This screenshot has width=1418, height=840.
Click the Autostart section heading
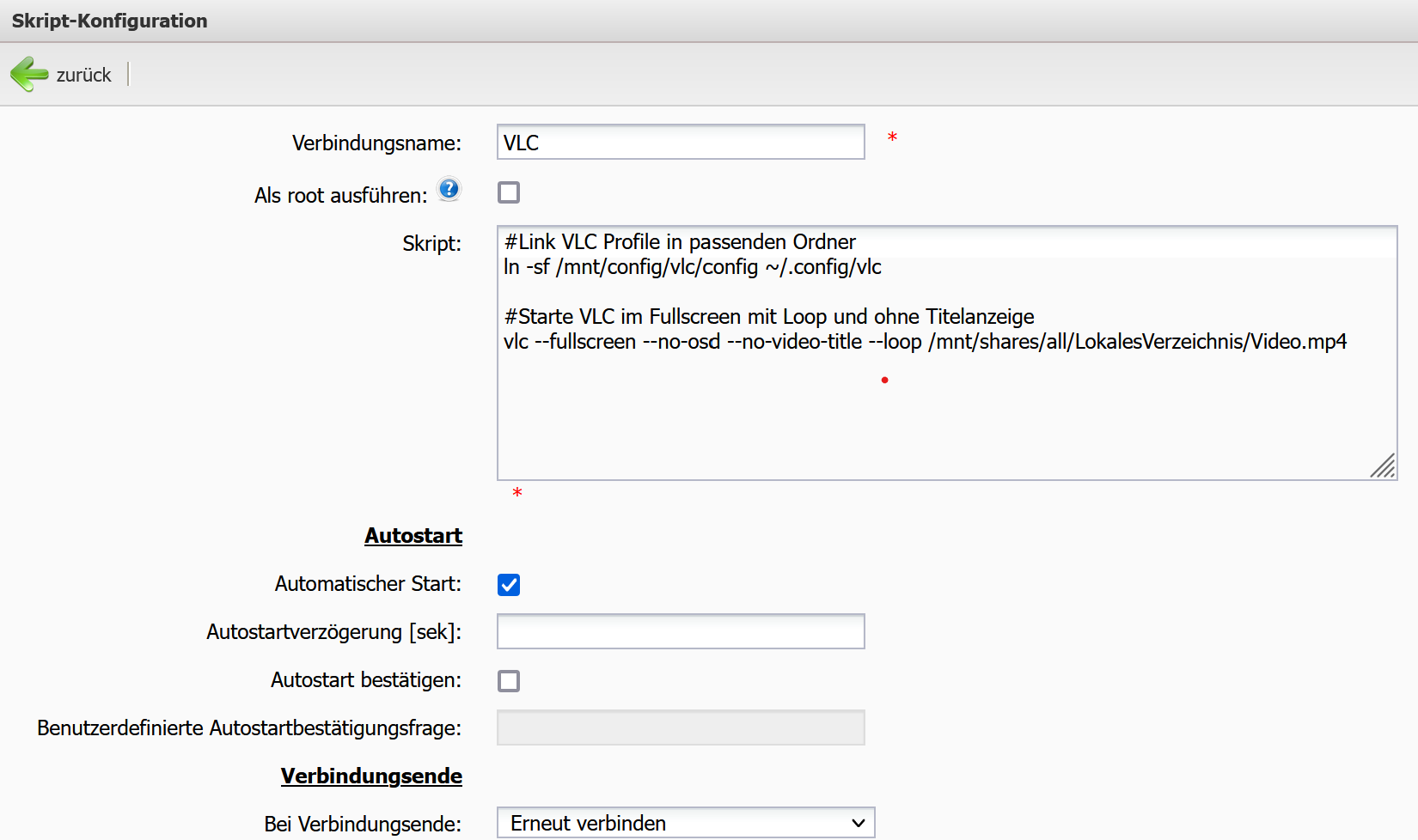[x=413, y=536]
